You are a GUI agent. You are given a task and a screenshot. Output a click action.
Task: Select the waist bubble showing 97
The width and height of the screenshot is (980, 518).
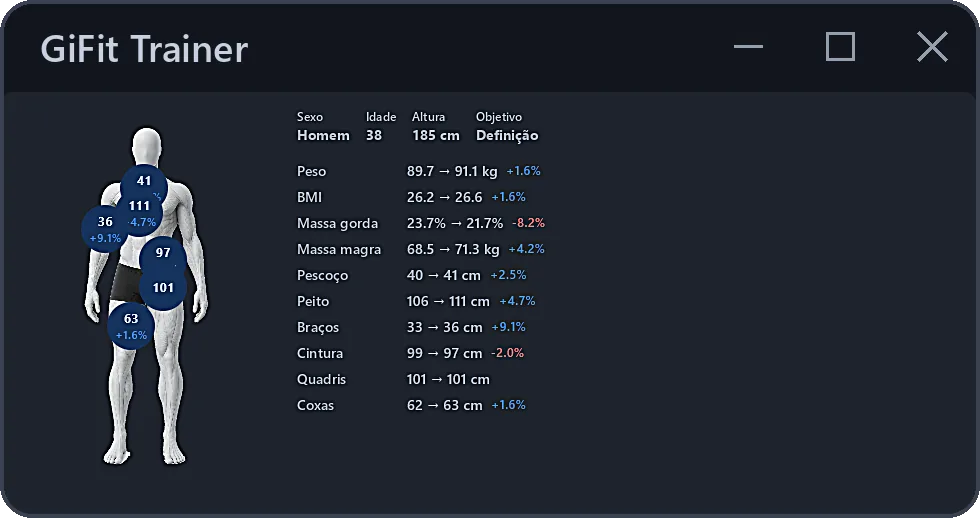click(163, 255)
